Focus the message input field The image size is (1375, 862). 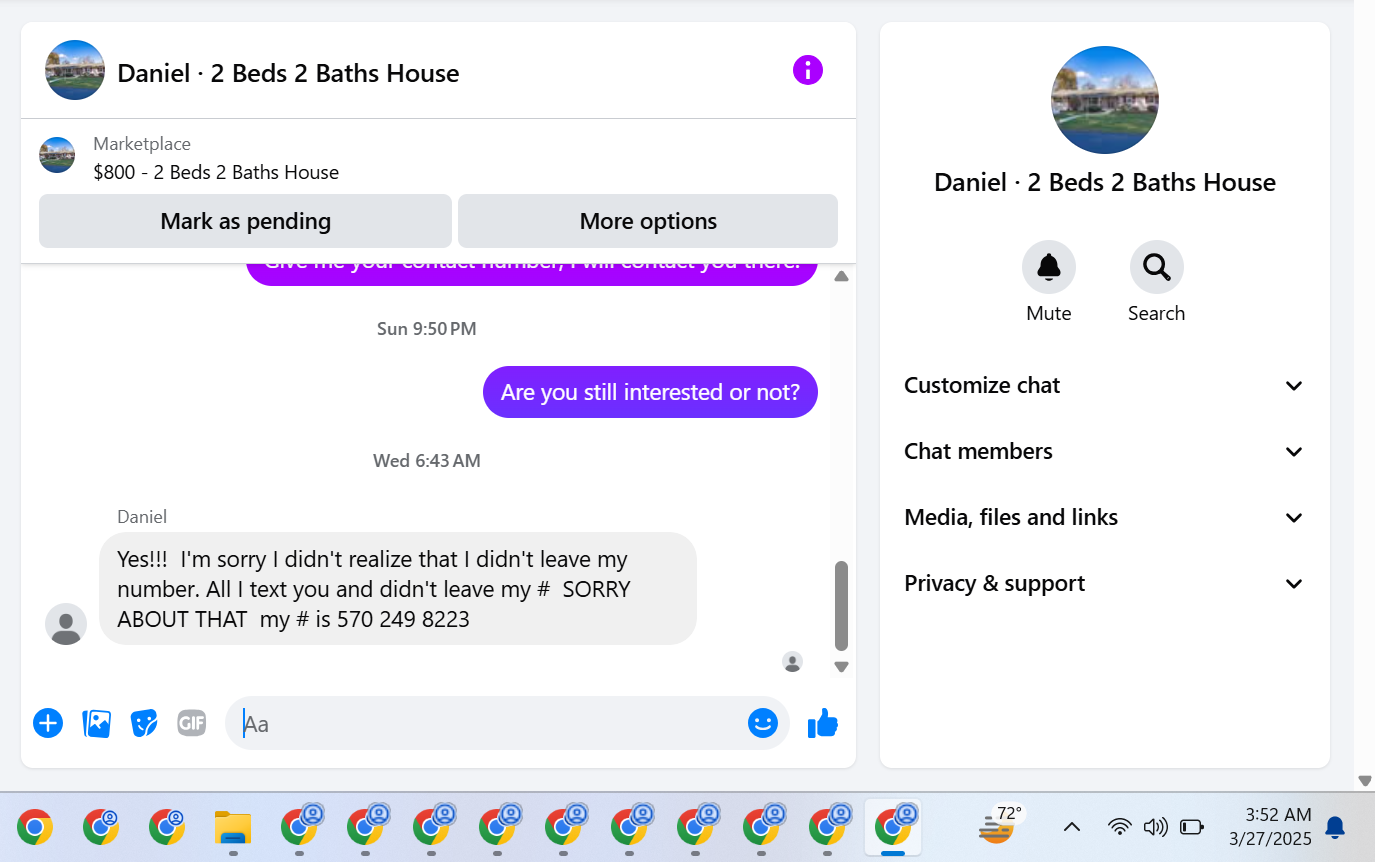(490, 723)
